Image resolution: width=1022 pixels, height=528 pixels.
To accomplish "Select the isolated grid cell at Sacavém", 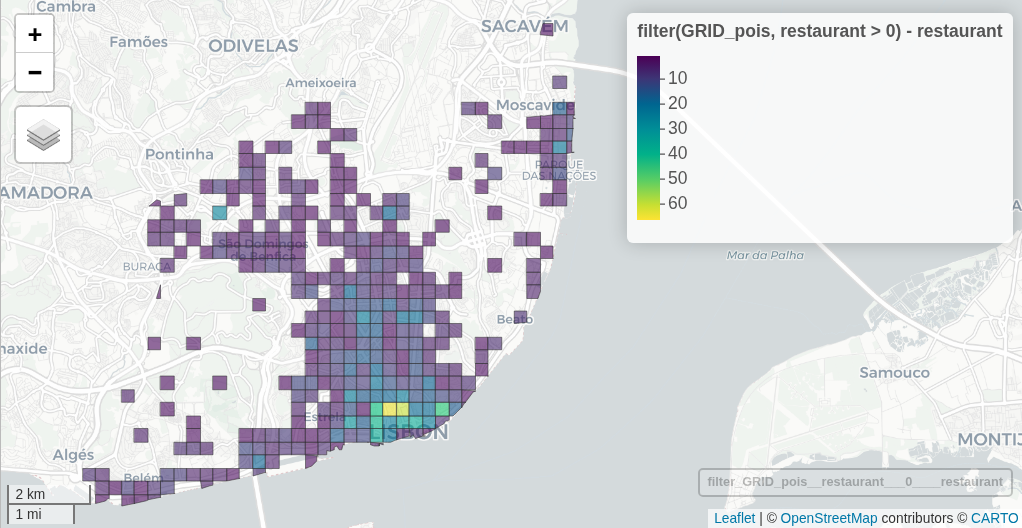I will point(546,28).
